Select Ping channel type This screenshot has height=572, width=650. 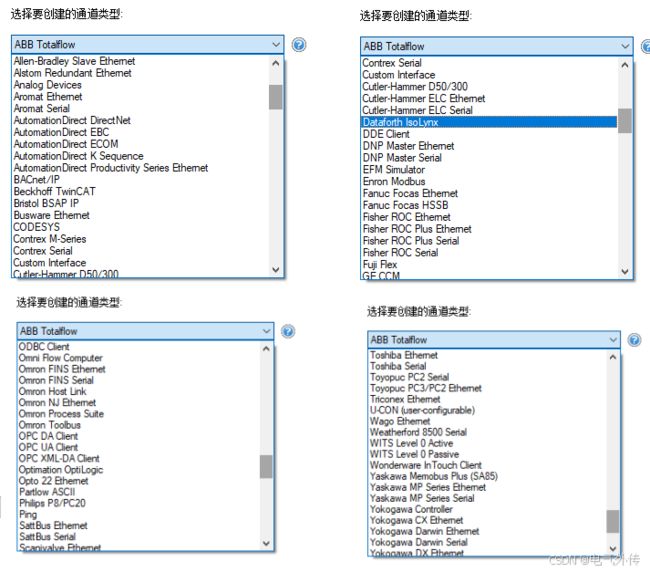[x=28, y=514]
